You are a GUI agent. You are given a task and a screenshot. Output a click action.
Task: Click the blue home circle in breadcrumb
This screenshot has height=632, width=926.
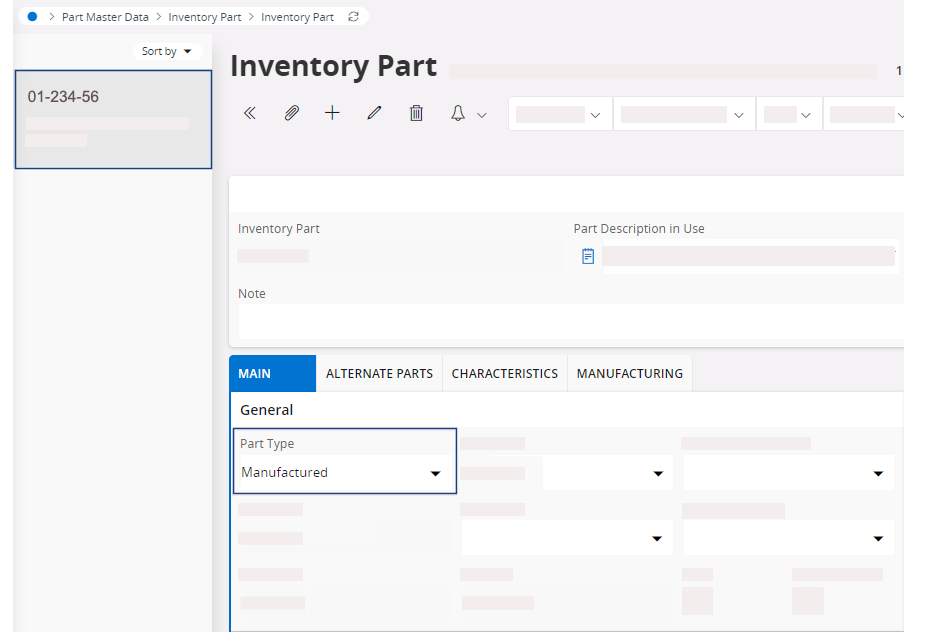click(x=32, y=17)
